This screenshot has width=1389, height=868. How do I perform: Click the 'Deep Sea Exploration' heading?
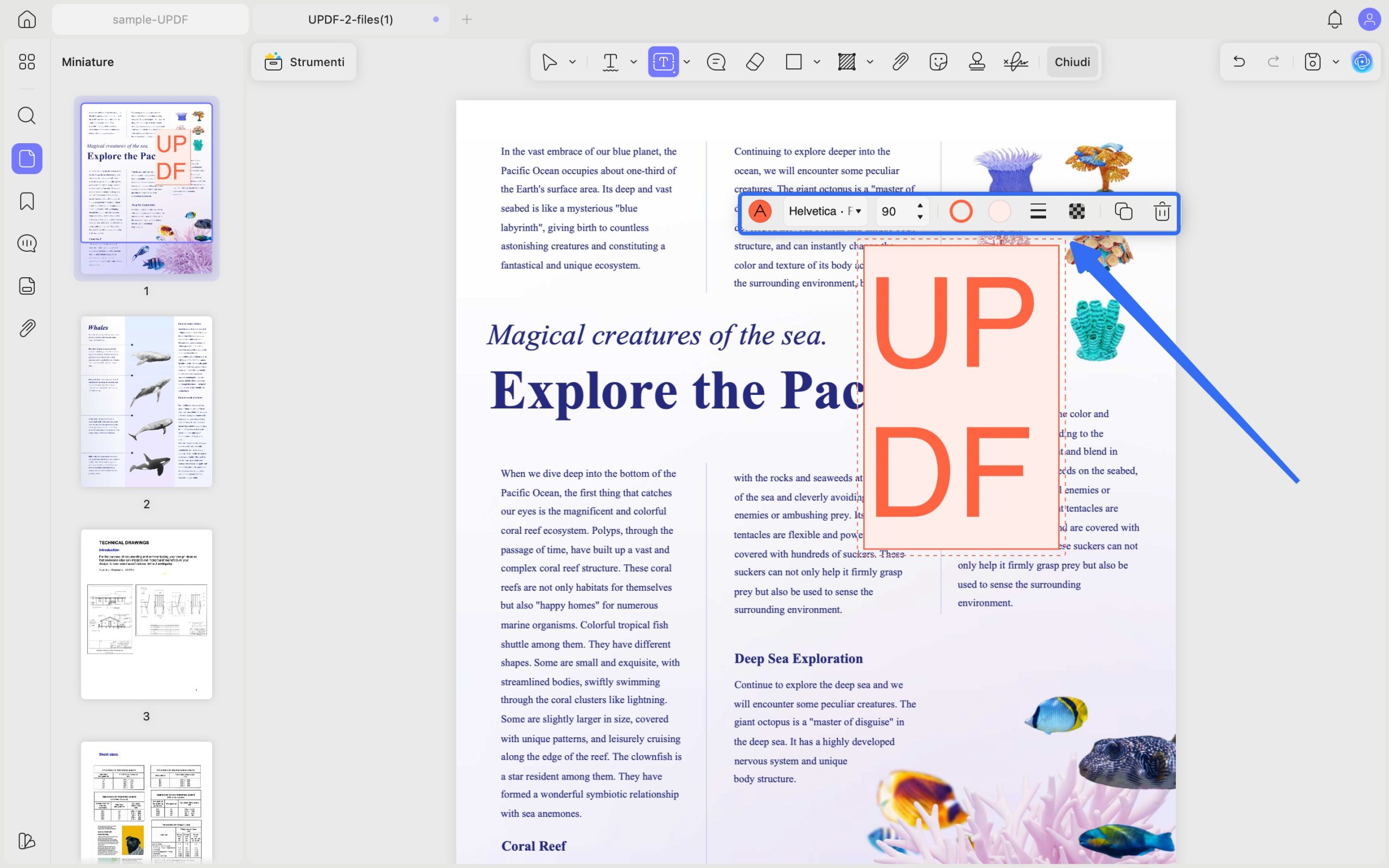tap(798, 659)
